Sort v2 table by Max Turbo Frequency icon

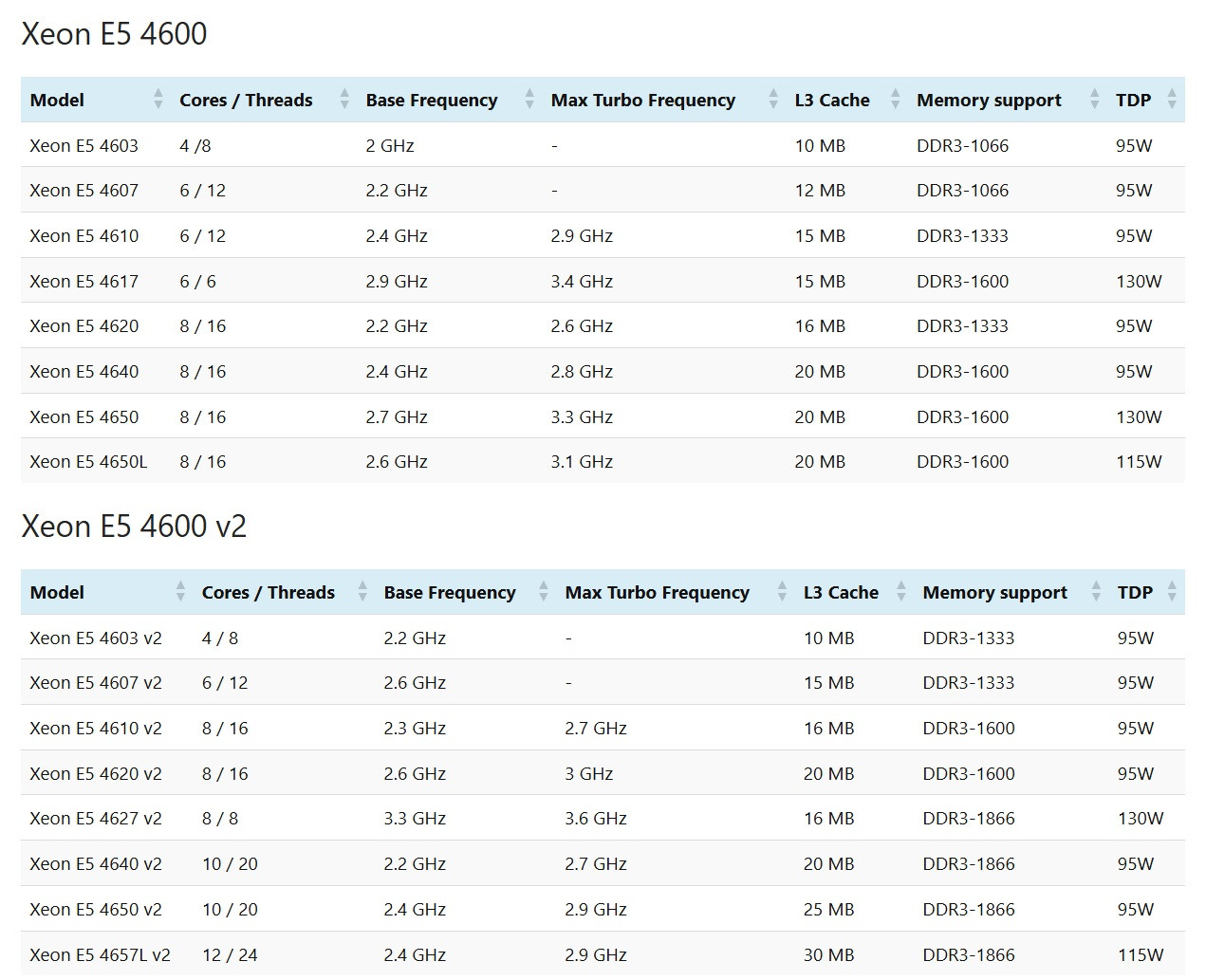[782, 592]
